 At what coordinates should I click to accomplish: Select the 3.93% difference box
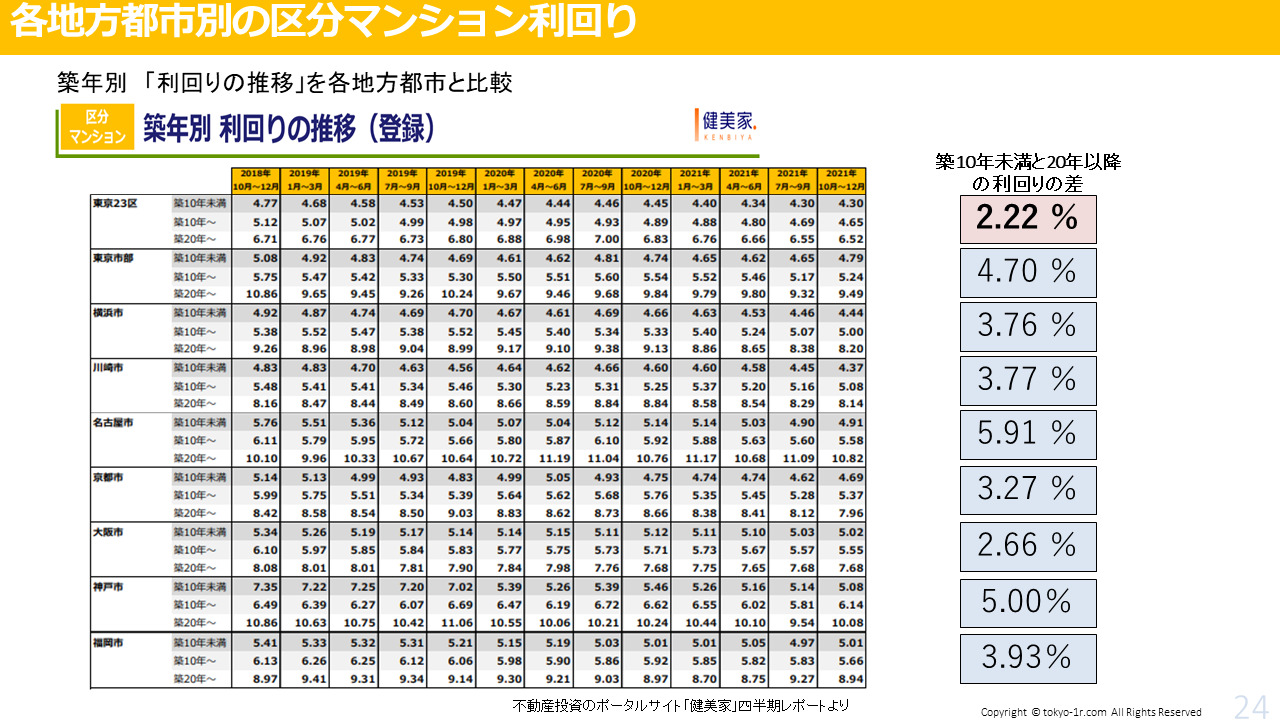pyautogui.click(x=1028, y=658)
